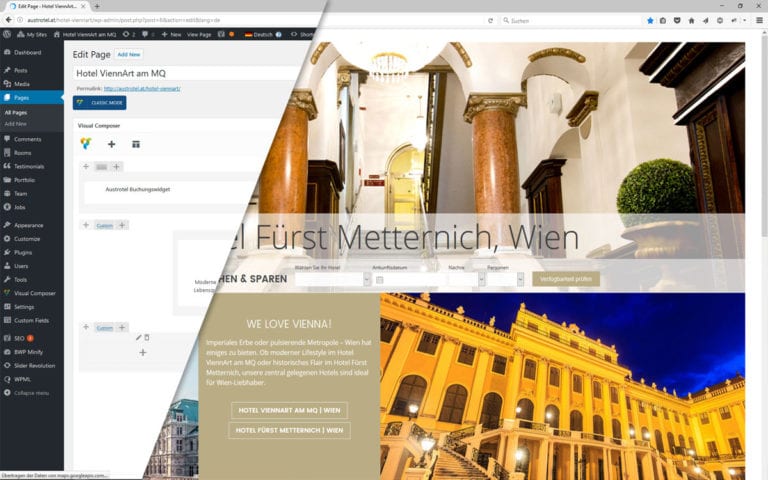
Task: Open Visual Composer templates icon
Action: pos(136,144)
